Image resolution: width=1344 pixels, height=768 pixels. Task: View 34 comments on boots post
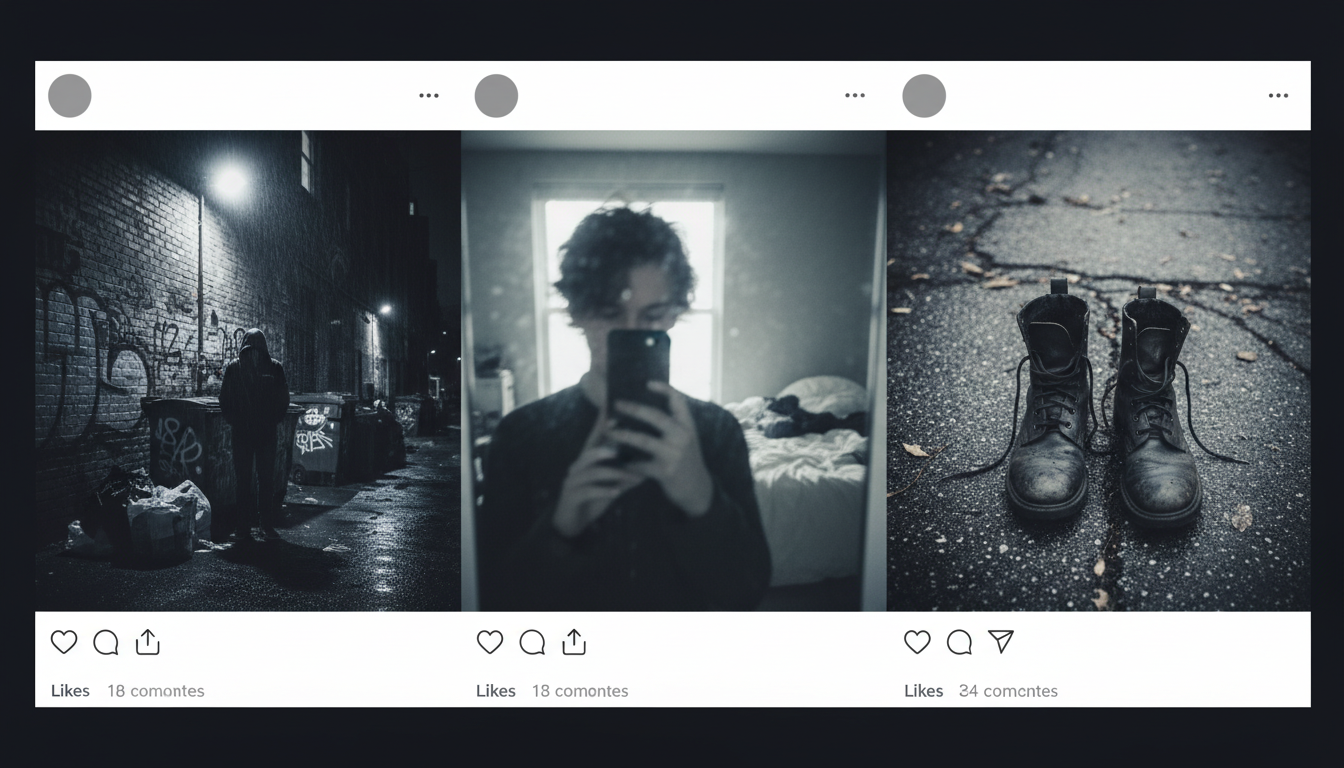pos(1008,691)
